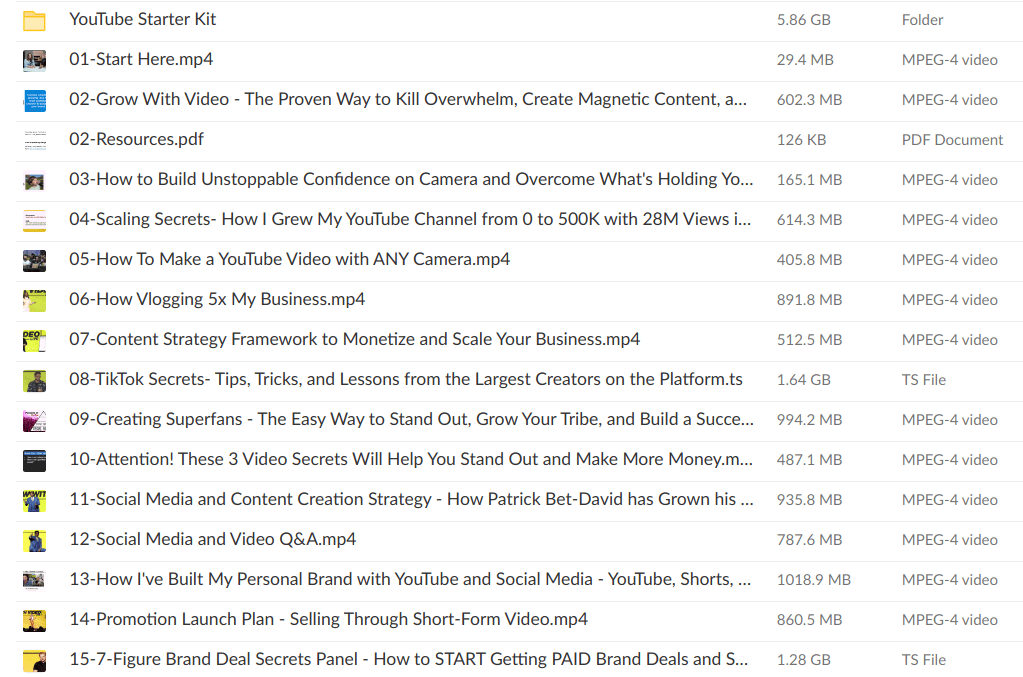Click the YouTube Starter Kit folder icon
Image resolution: width=1023 pixels, height=677 pixels.
[35, 20]
